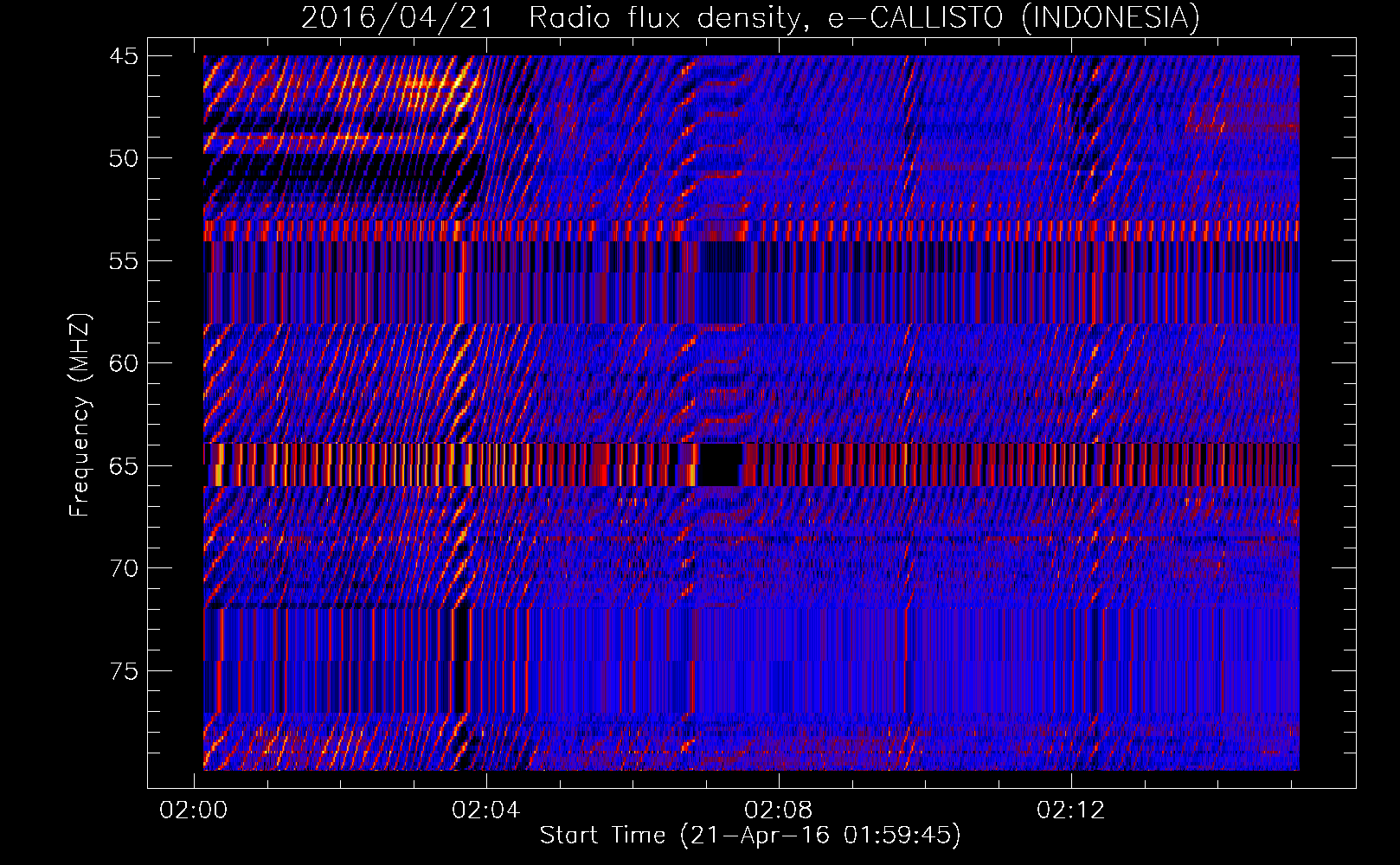
Task: Select the 75 frequency tick label
Action: pyautogui.click(x=123, y=671)
